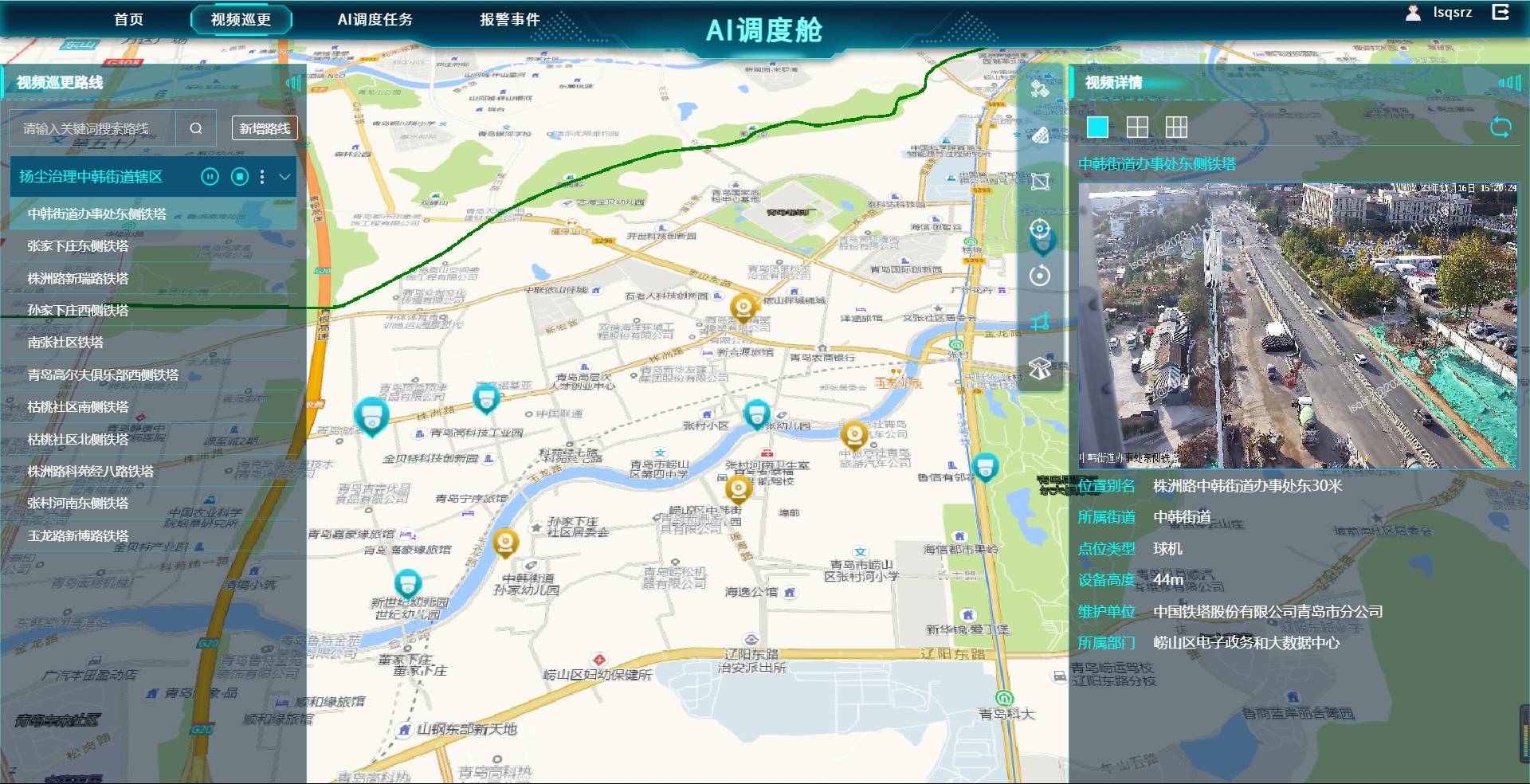Select 张村河南东侧铁塔 in route list
1530x784 pixels.
pos(152,503)
